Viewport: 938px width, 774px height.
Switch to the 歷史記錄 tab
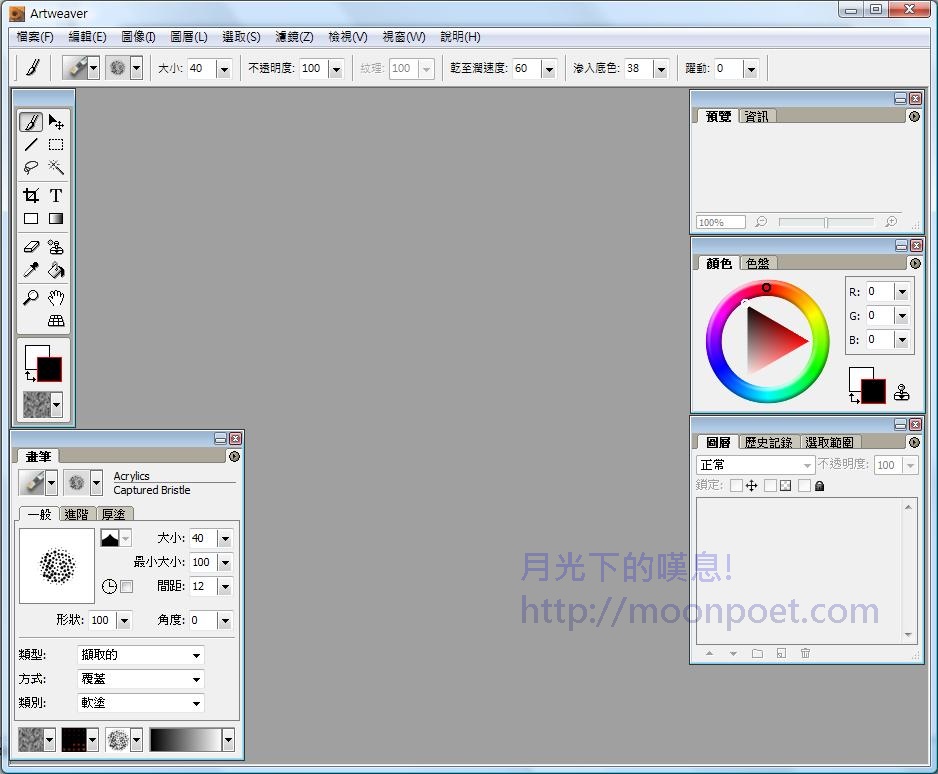[x=767, y=442]
